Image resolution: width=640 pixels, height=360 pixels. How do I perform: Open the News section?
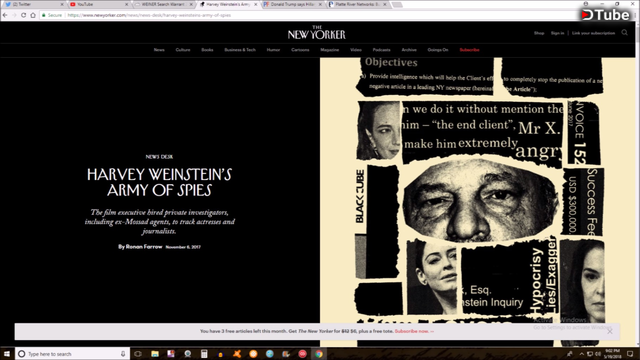[159, 50]
